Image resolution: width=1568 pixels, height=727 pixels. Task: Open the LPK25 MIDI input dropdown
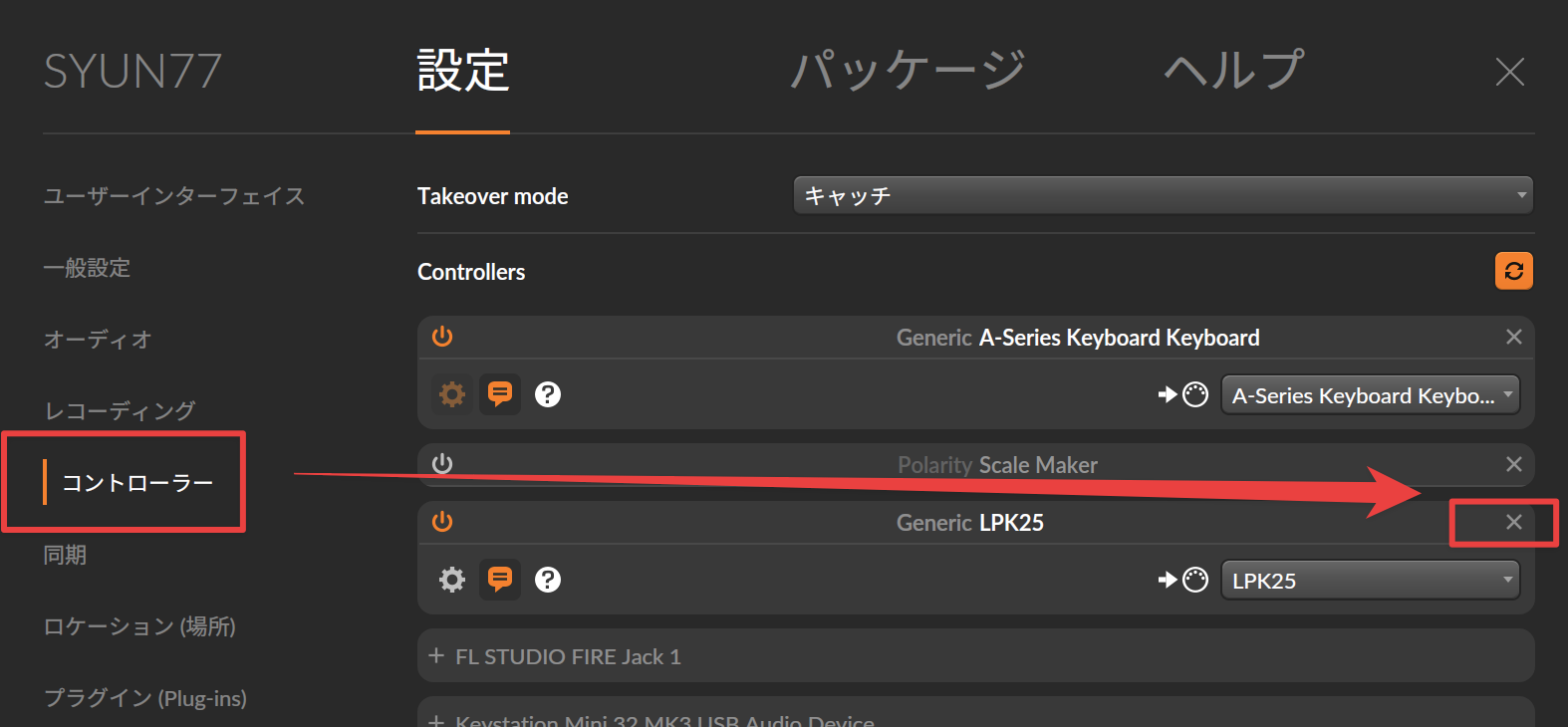[1370, 581]
